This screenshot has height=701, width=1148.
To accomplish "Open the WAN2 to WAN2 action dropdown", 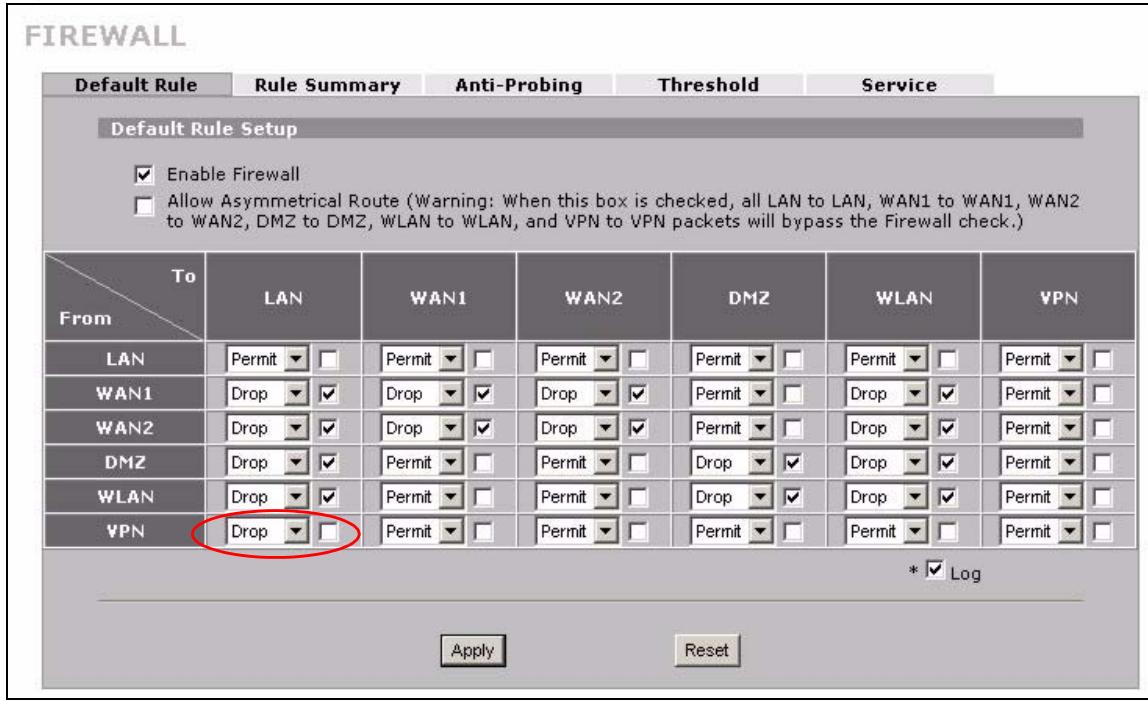I will click(577, 428).
